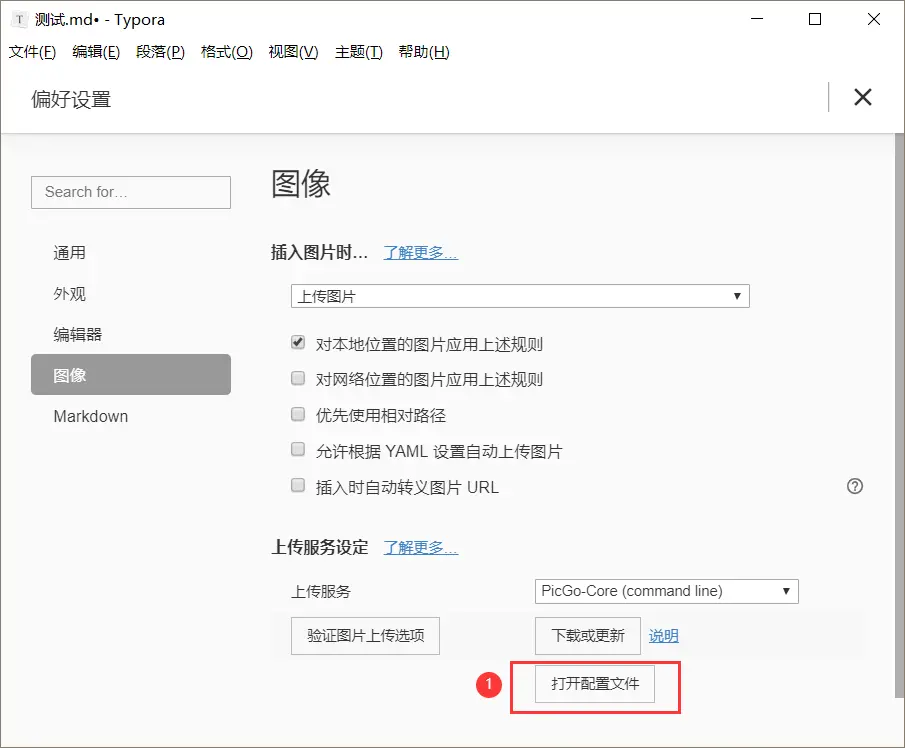Screen dimensions: 905x748
Task: Open the 上传图片 insert-action dropdown
Action: (x=520, y=296)
